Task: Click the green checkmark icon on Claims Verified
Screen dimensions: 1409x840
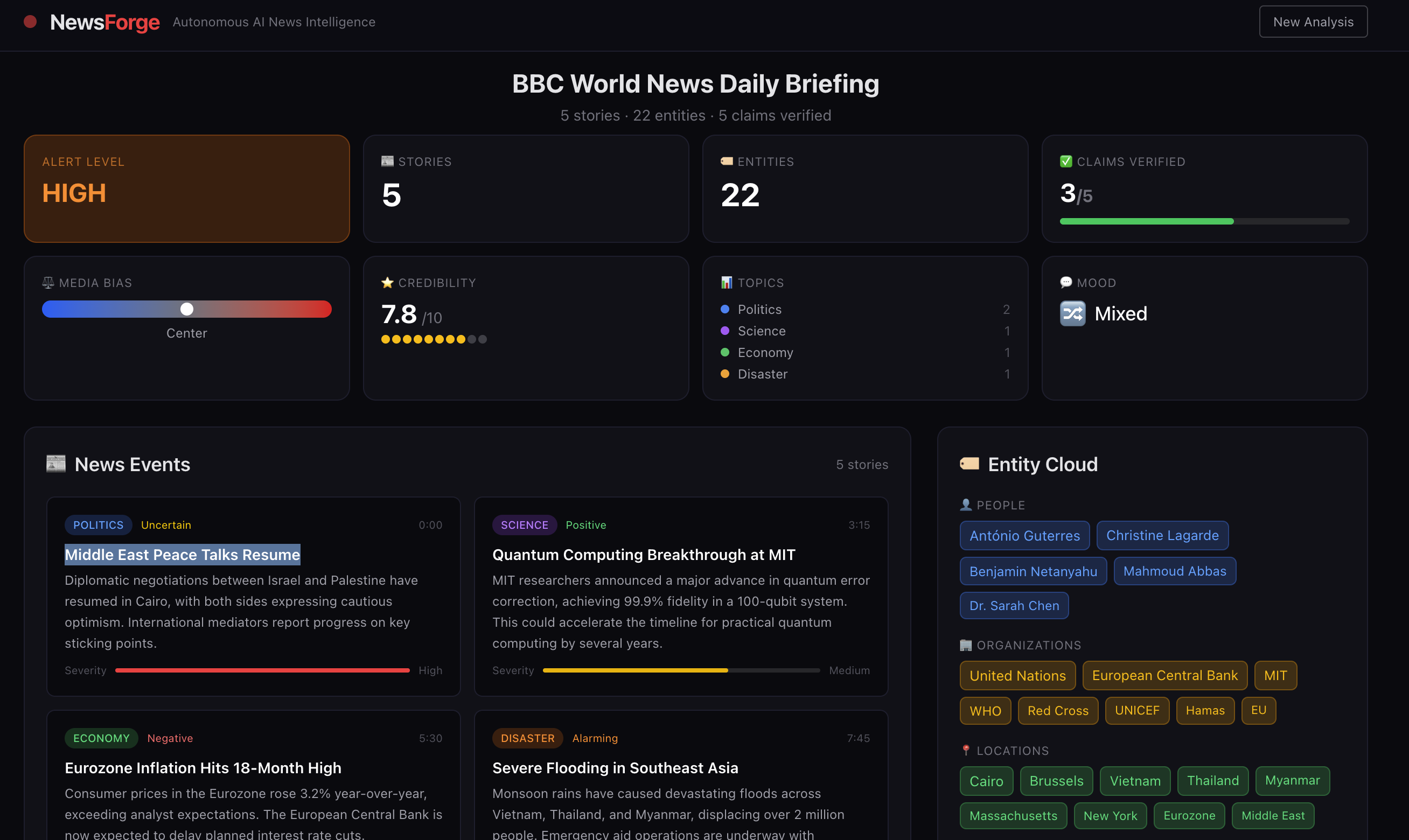Action: pos(1065,162)
